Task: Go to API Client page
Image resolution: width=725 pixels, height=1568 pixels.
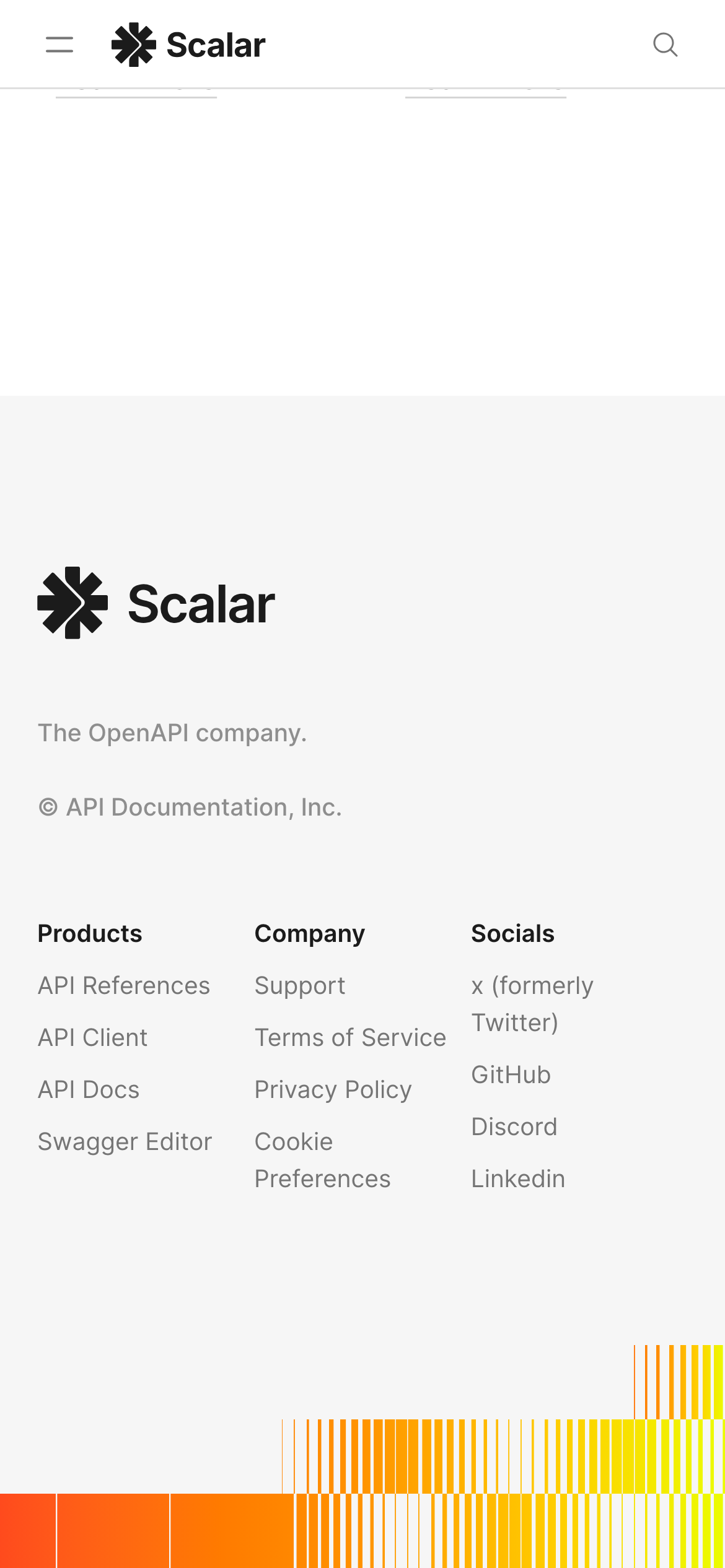Action: (x=92, y=1037)
